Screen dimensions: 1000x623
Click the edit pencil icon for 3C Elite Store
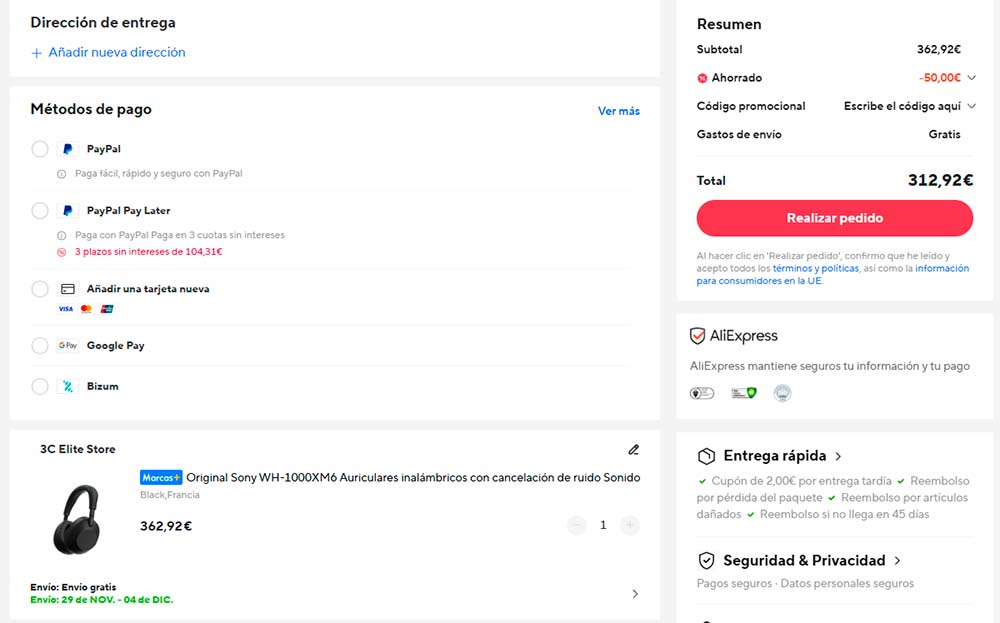[x=633, y=450]
